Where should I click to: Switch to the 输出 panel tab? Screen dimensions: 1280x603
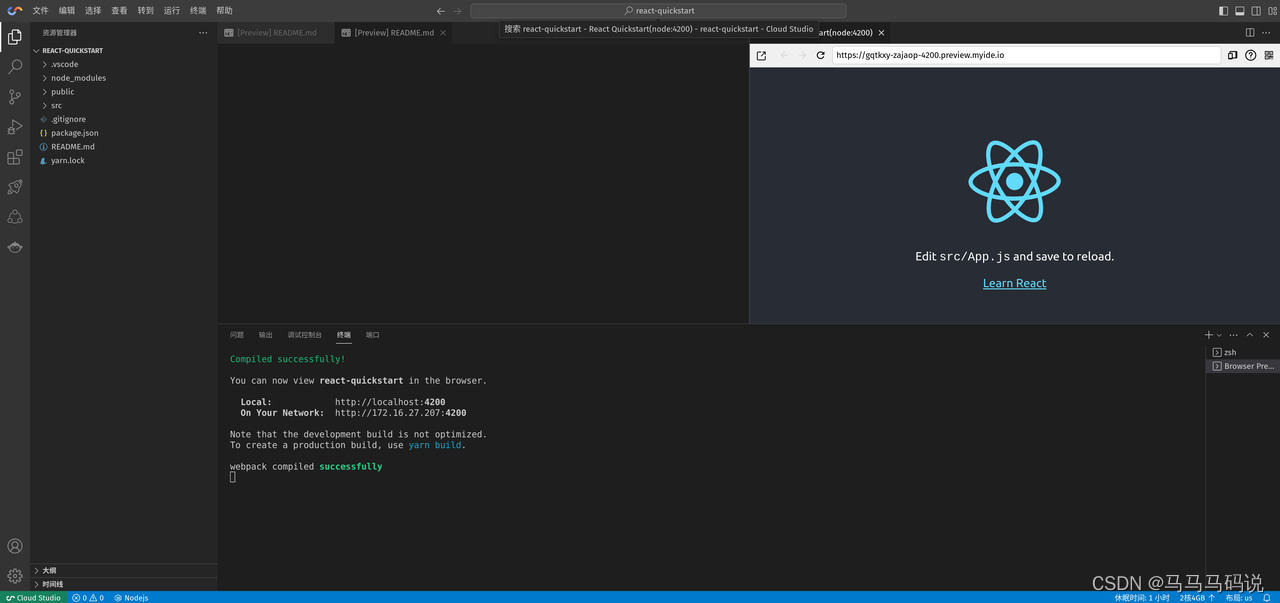pyautogui.click(x=265, y=335)
